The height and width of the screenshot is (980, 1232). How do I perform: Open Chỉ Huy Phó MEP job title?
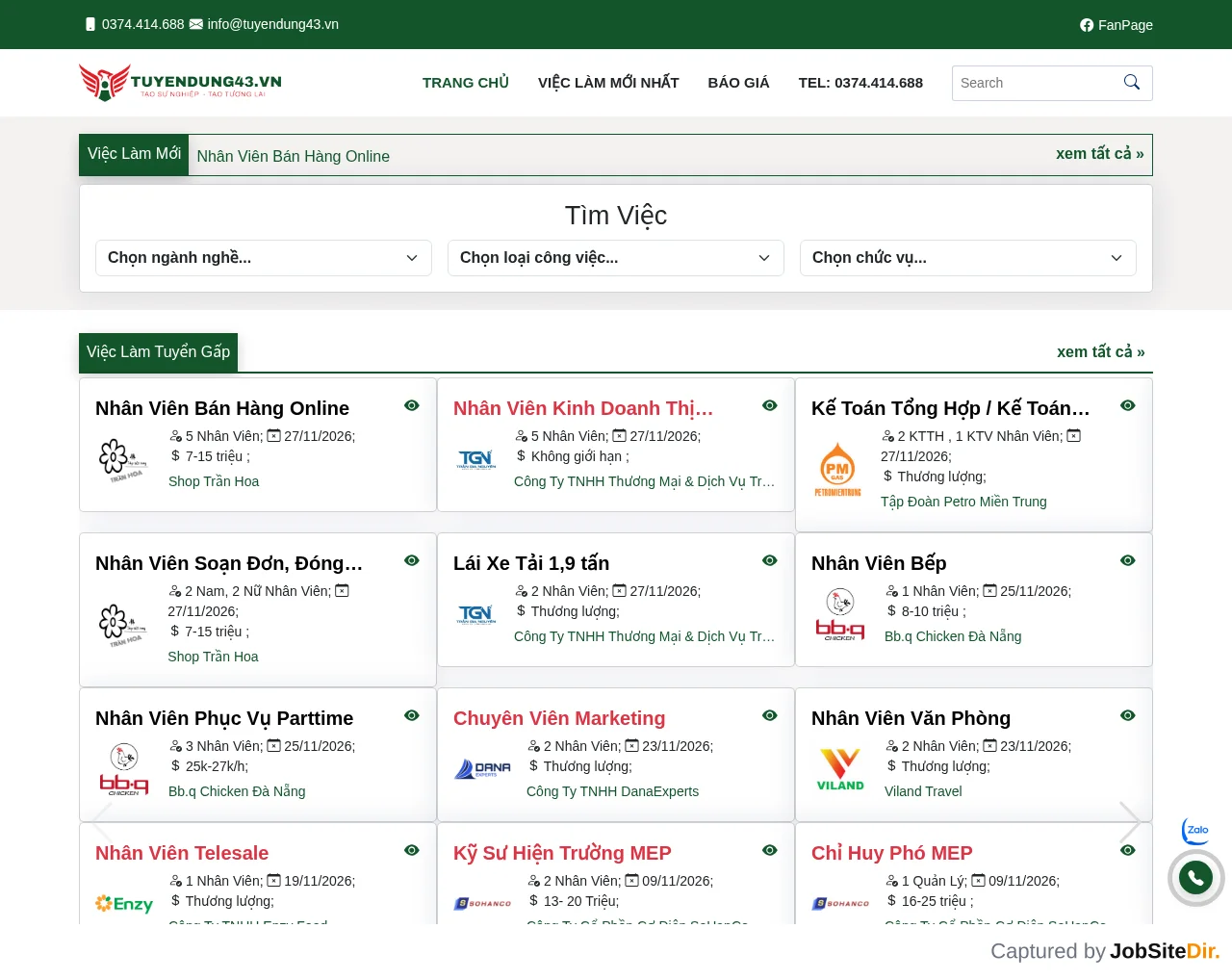tap(892, 853)
